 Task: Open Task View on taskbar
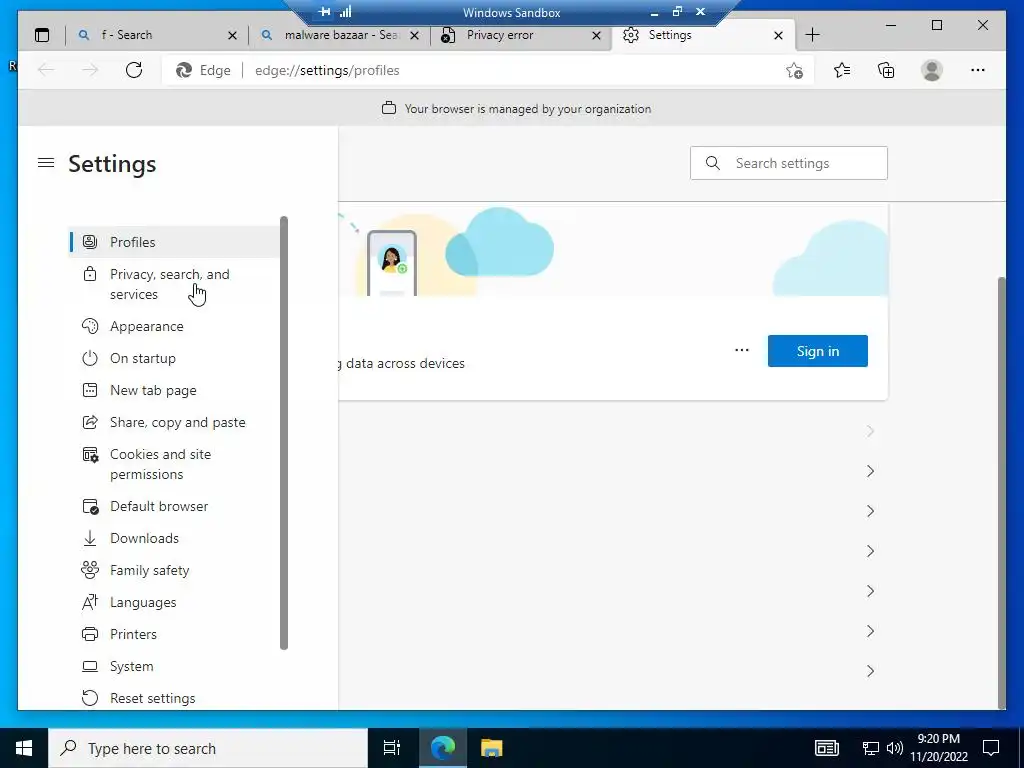[x=391, y=748]
